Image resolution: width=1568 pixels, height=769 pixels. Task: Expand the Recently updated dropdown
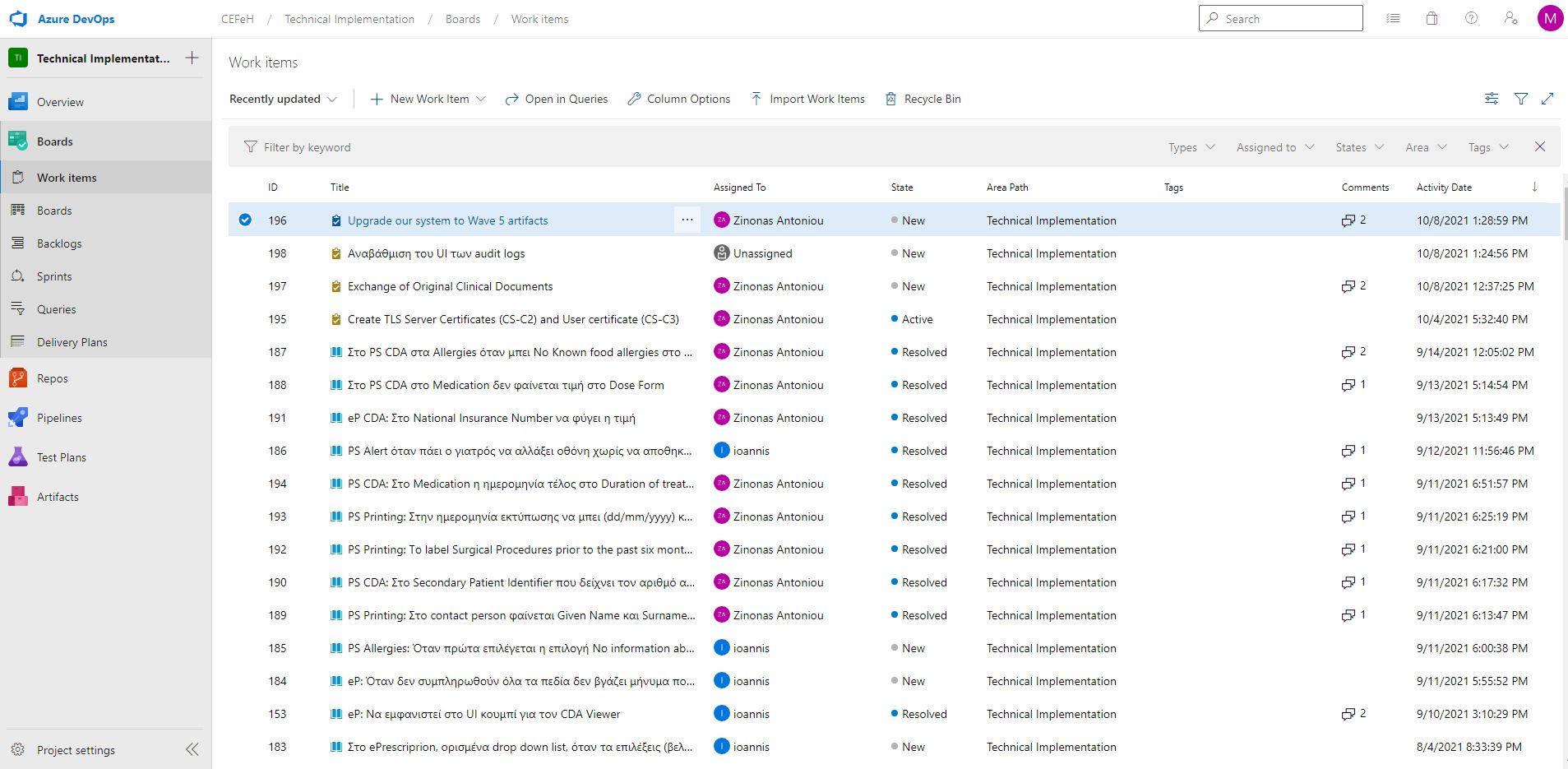283,99
